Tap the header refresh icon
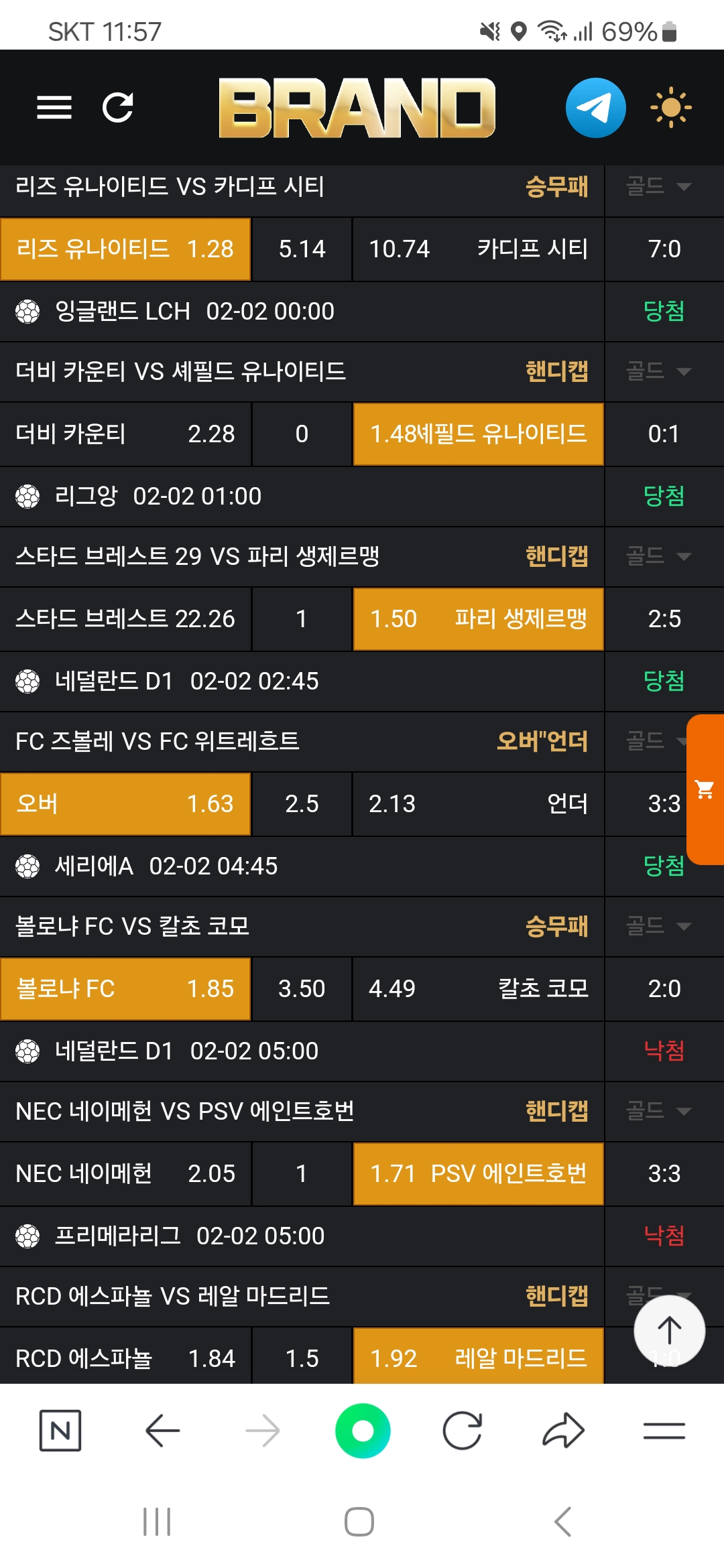The height and width of the screenshot is (1568, 724). [x=118, y=107]
